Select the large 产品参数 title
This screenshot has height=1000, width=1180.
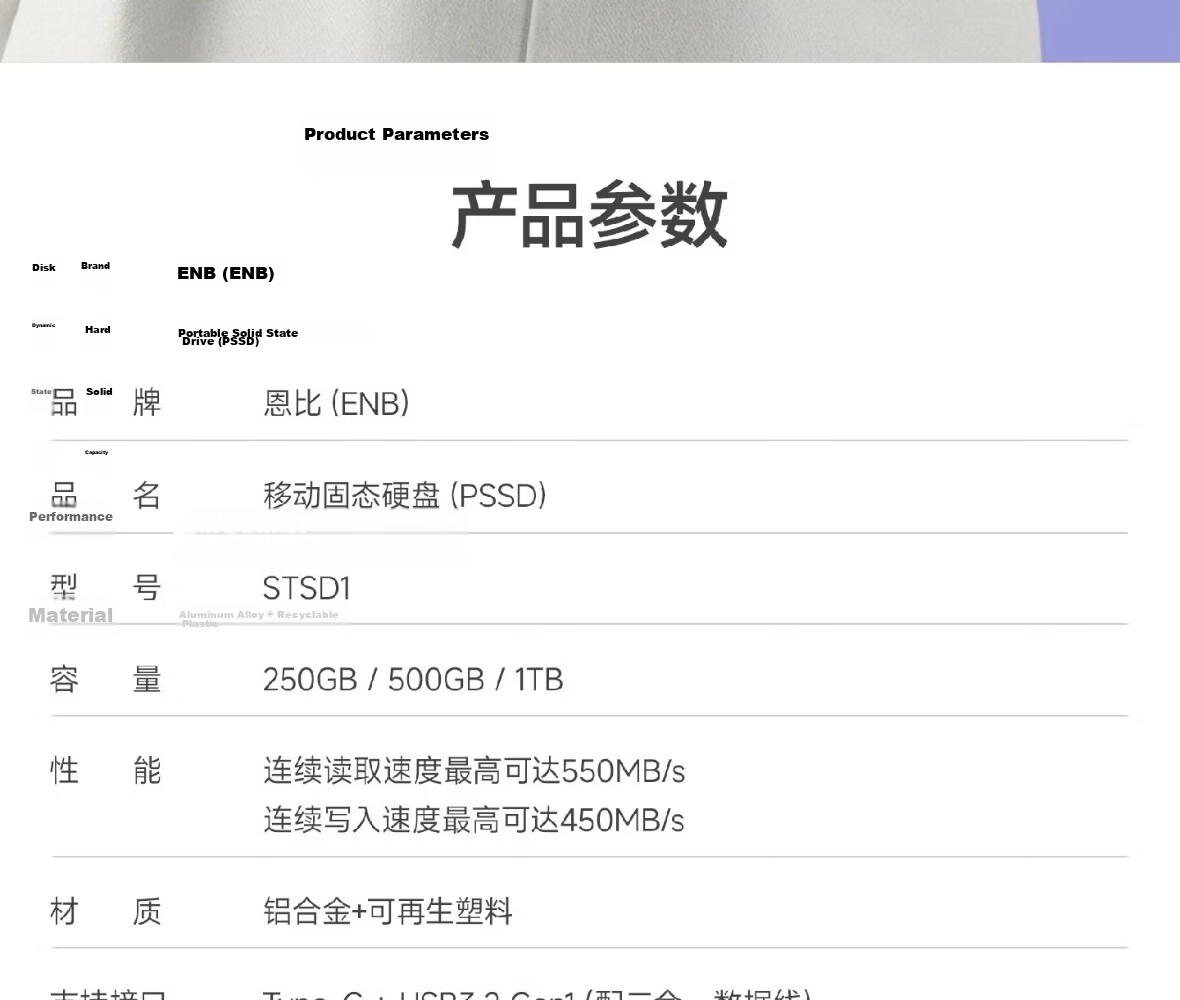589,215
